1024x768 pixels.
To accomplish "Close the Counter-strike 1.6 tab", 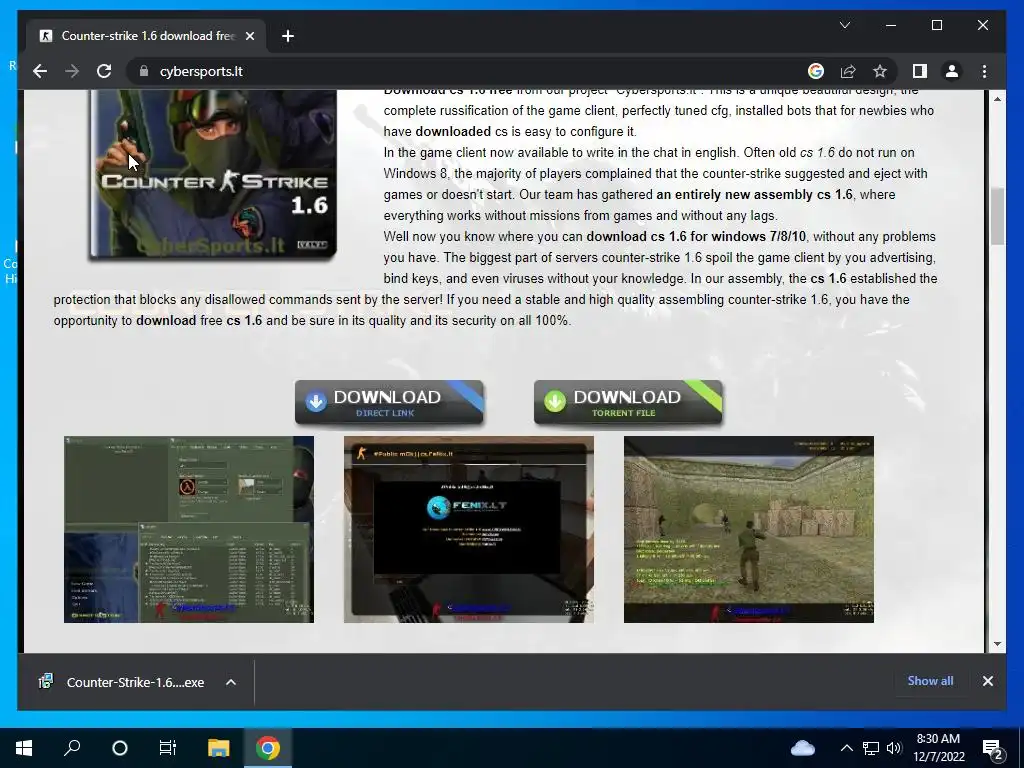I will point(249,36).
